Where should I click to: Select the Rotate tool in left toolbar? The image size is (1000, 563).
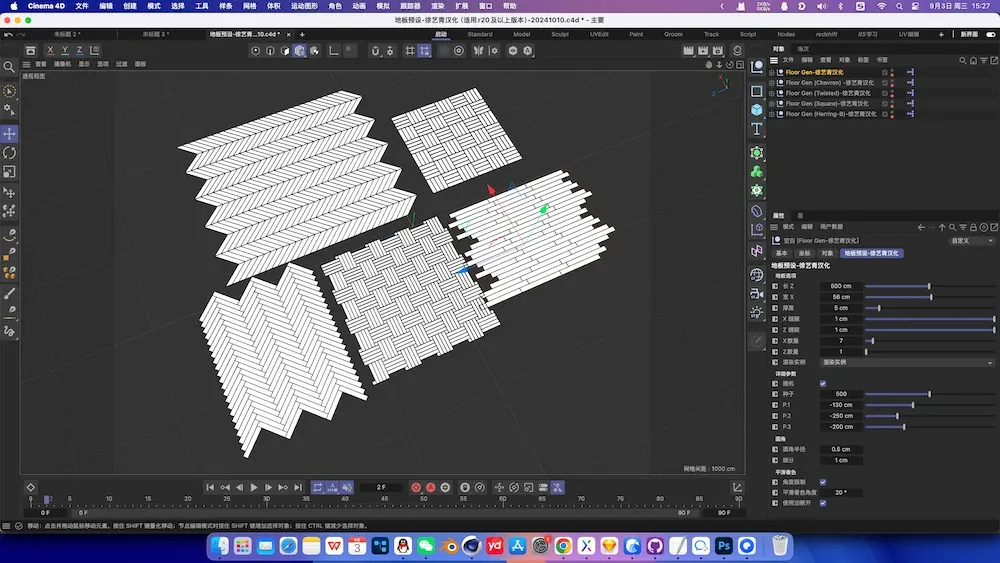click(x=10, y=153)
